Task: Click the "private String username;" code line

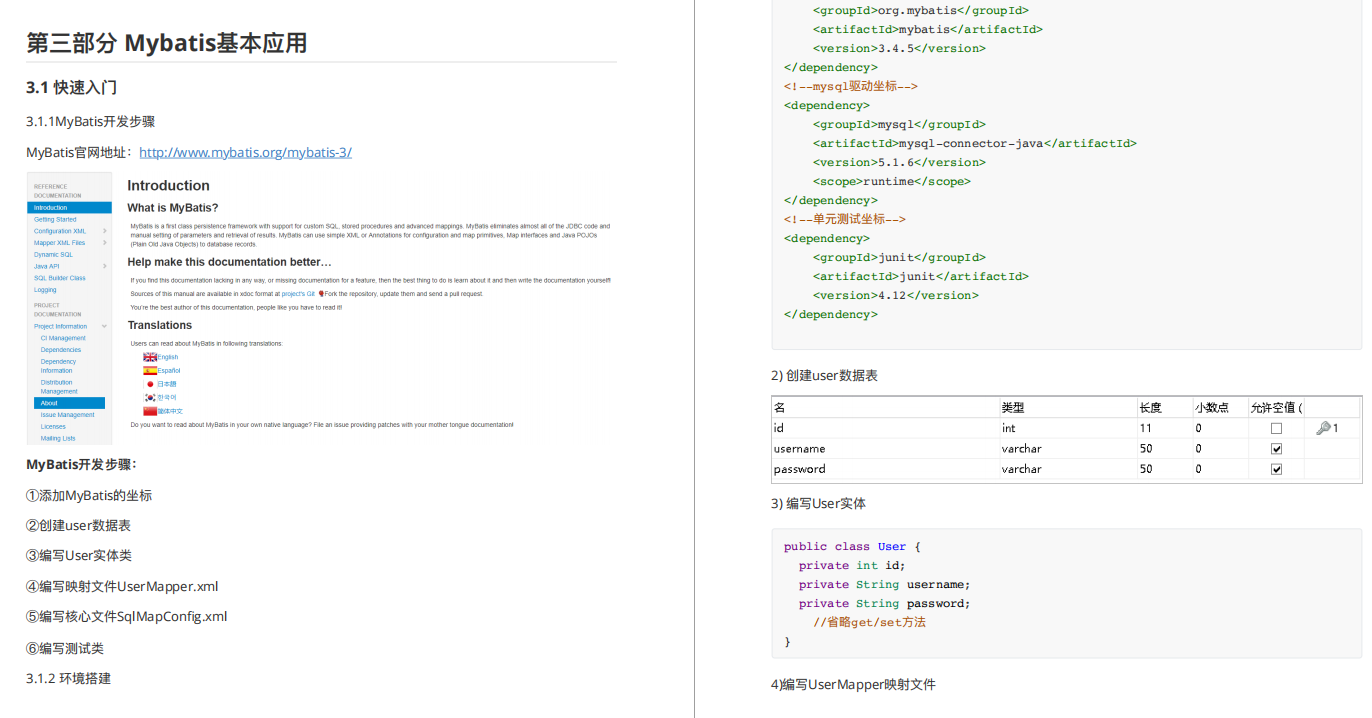Action: pos(884,584)
